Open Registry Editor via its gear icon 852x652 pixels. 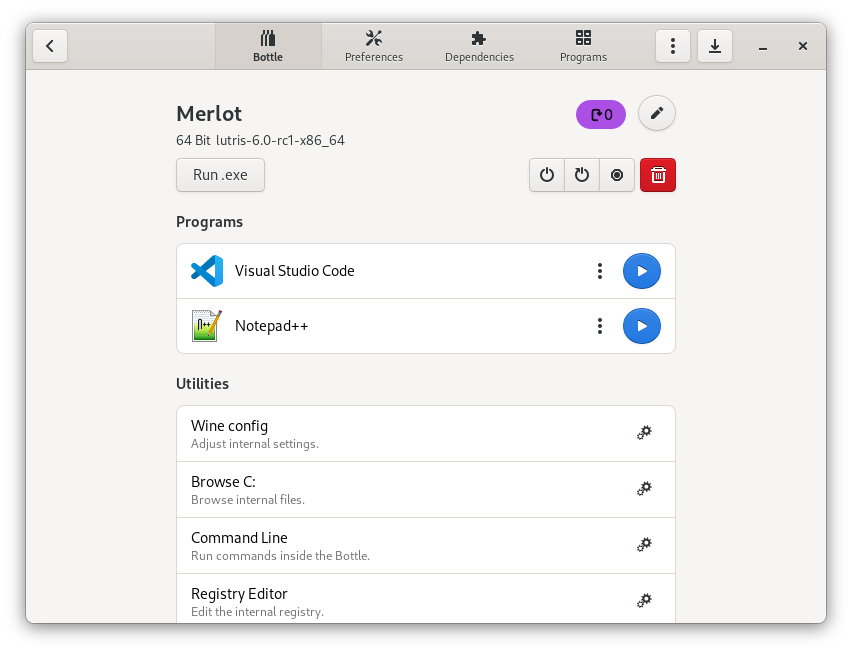[644, 600]
